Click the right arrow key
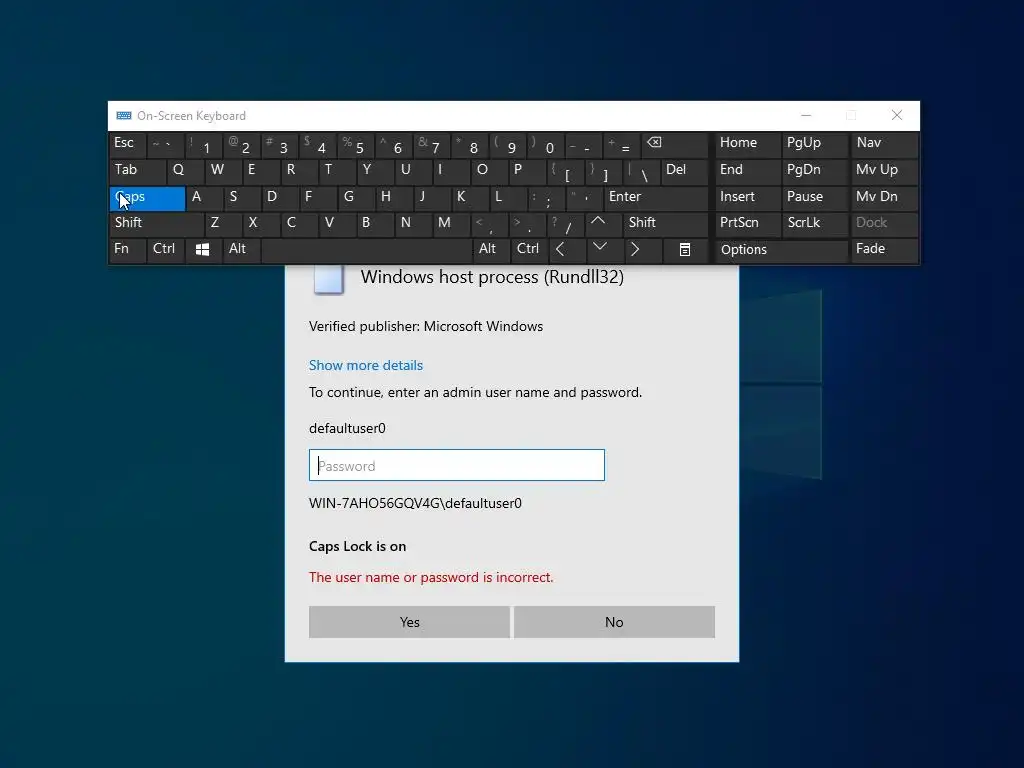The width and height of the screenshot is (1024, 768). click(x=643, y=250)
